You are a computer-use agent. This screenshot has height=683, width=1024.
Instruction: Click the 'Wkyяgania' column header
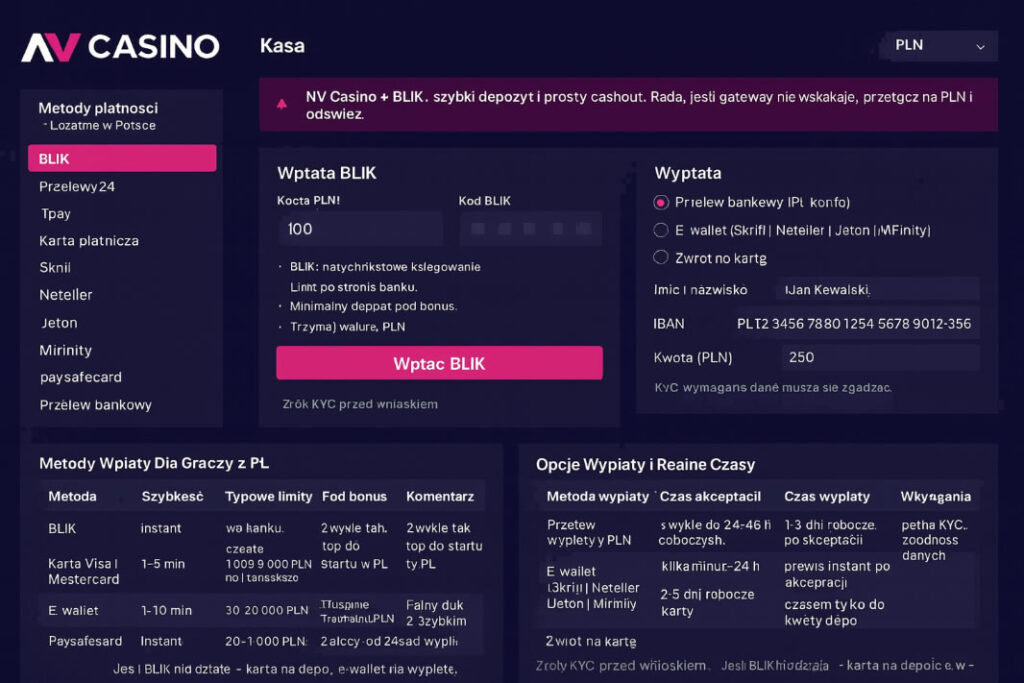[936, 496]
